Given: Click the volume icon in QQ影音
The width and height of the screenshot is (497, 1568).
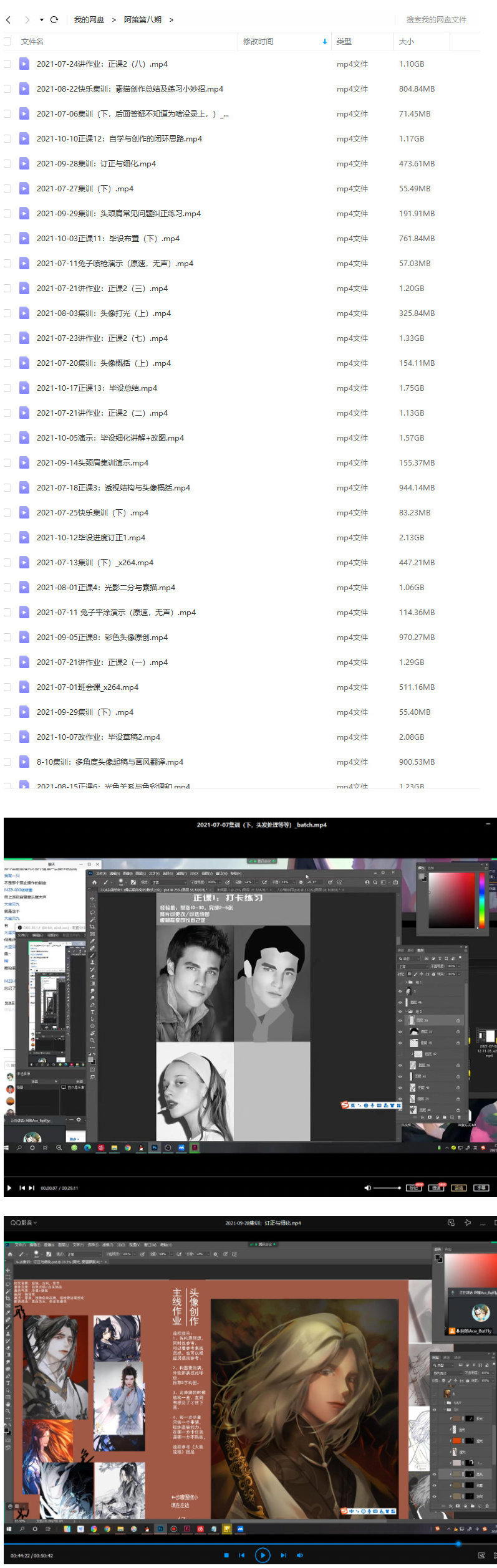Looking at the screenshot, I should 300,1555.
